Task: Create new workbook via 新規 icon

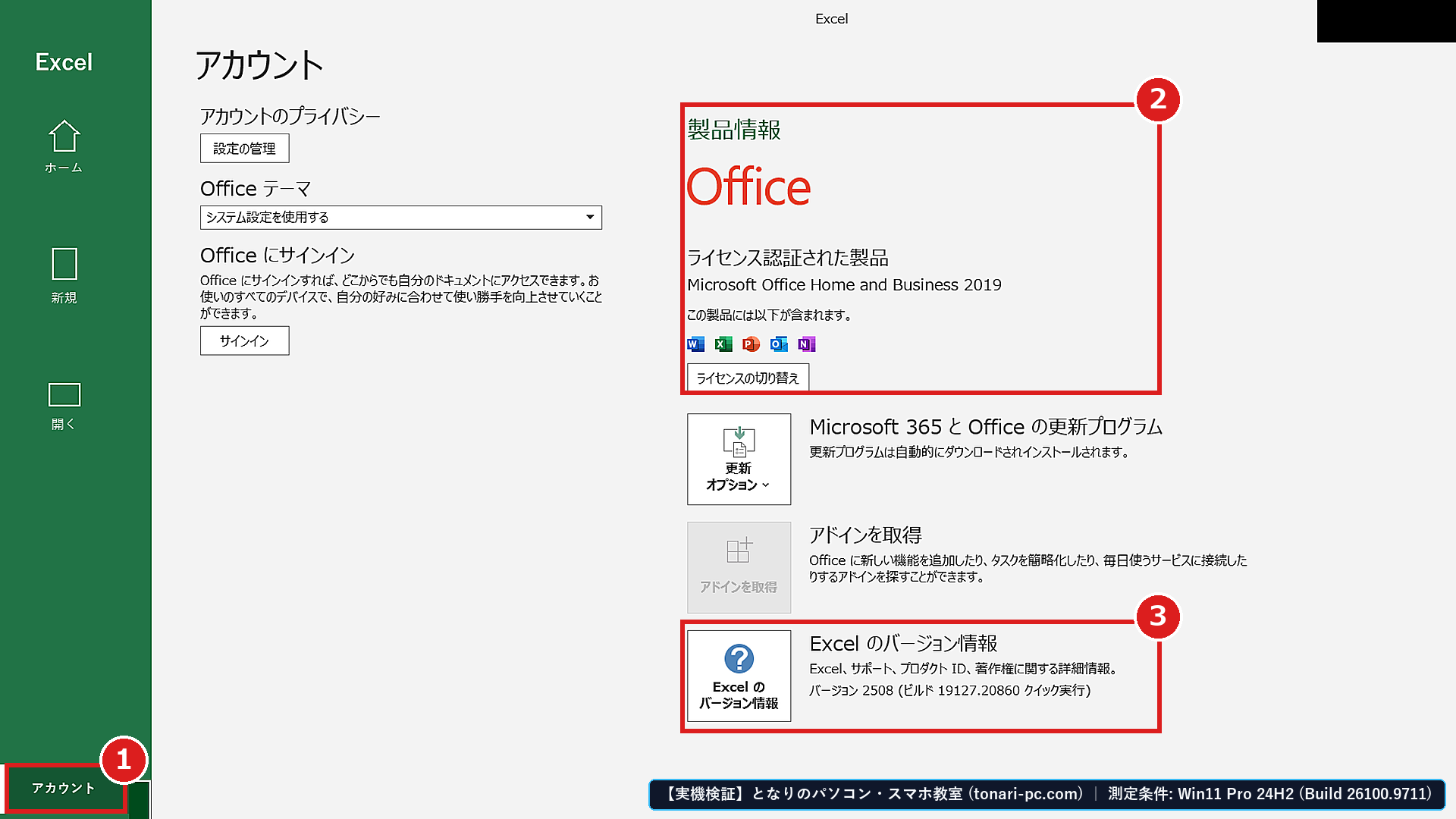Action: pos(64,276)
